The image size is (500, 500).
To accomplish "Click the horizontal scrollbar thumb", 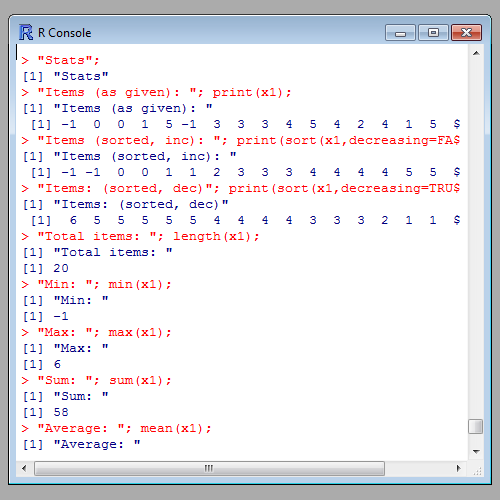I will click(x=209, y=468).
